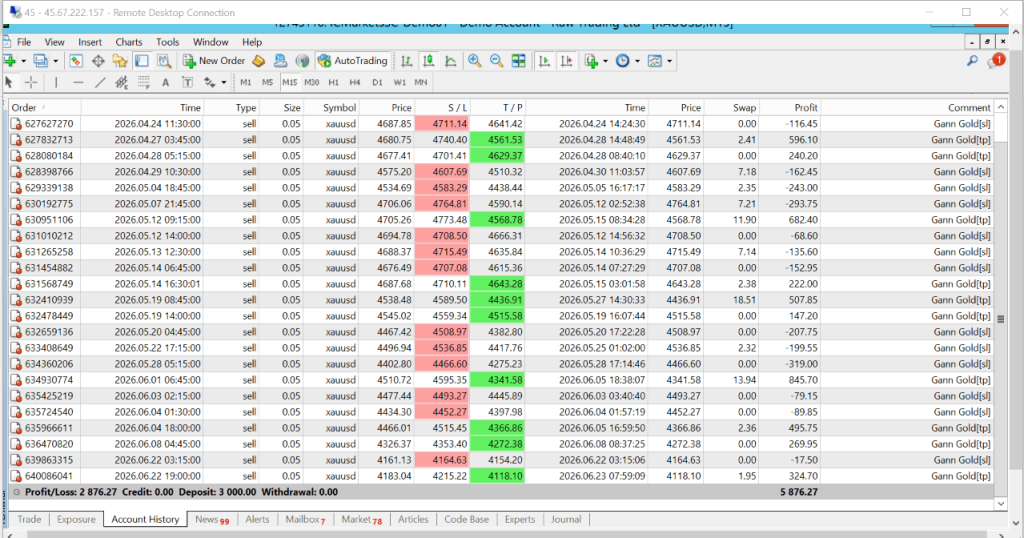The width and height of the screenshot is (1024, 538).
Task: Open the Indicators list icon
Action: tap(592, 61)
